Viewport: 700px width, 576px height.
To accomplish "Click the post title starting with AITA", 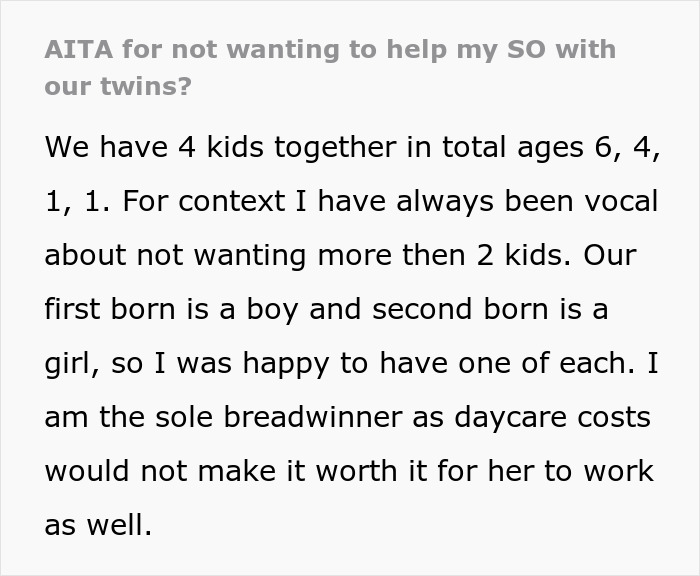I will [x=329, y=49].
